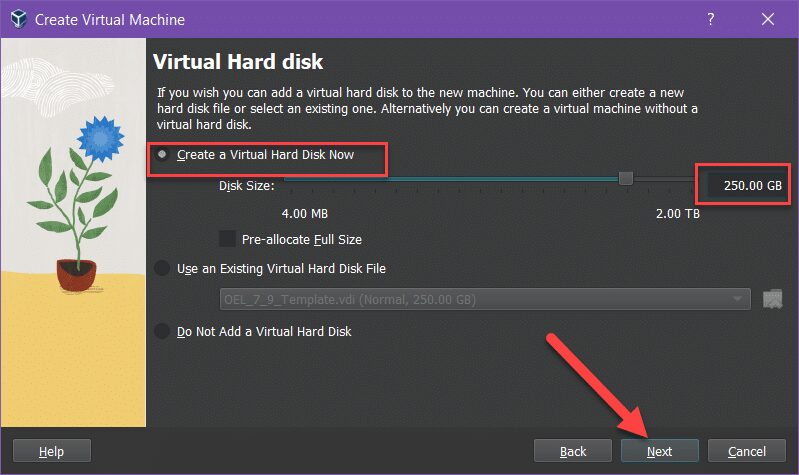Click the 2.00 TB maximum size label

(678, 214)
